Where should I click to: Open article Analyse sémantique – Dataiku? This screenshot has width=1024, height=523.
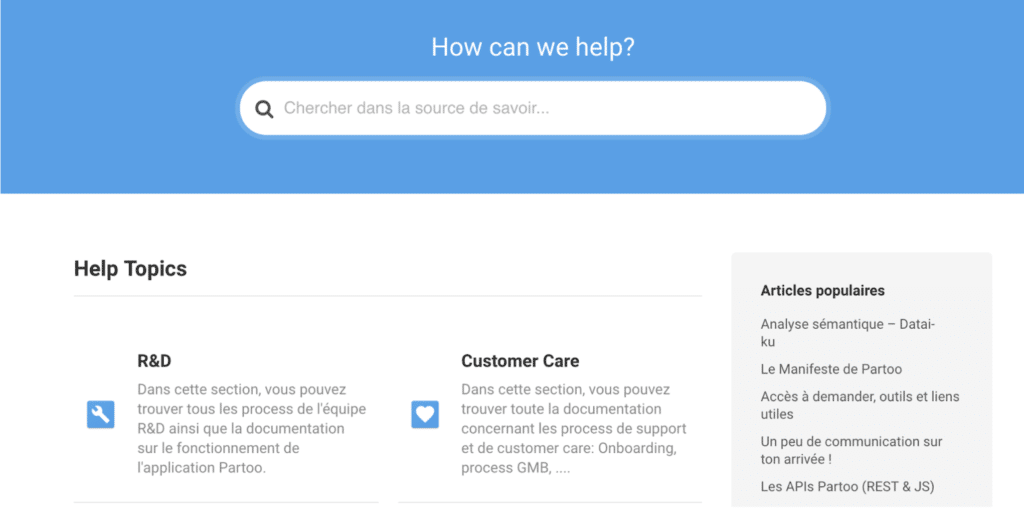click(848, 332)
